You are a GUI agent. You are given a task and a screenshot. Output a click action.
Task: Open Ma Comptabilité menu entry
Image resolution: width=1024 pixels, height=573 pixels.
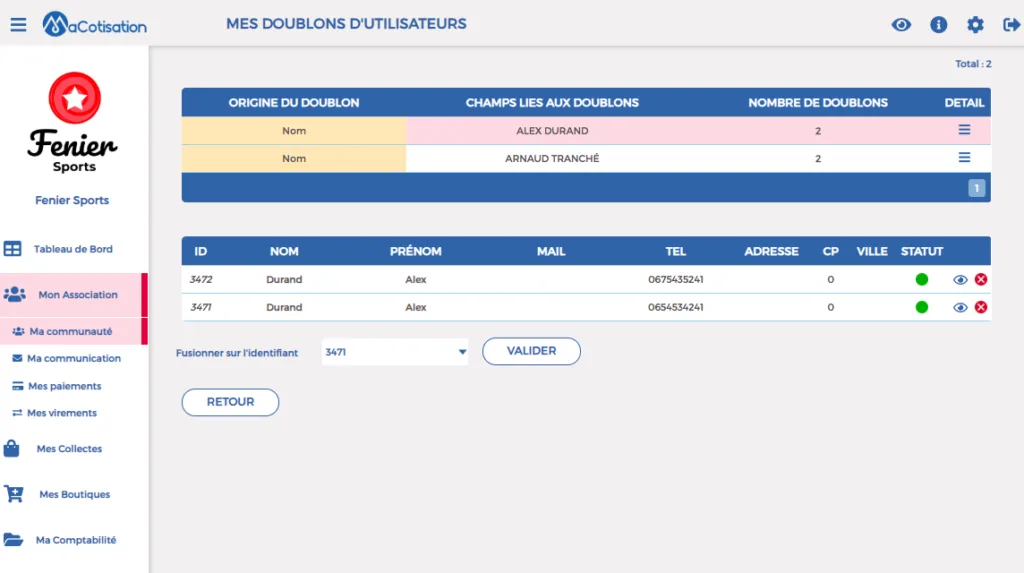click(76, 540)
